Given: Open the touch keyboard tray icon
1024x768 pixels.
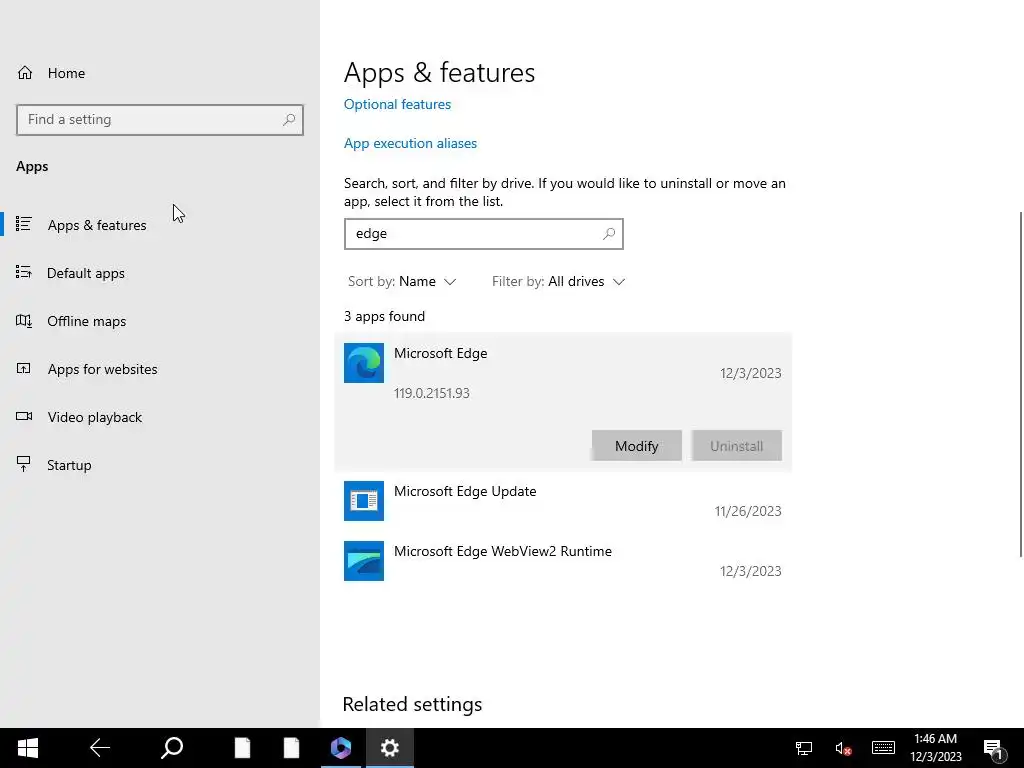Looking at the screenshot, I should [883, 748].
